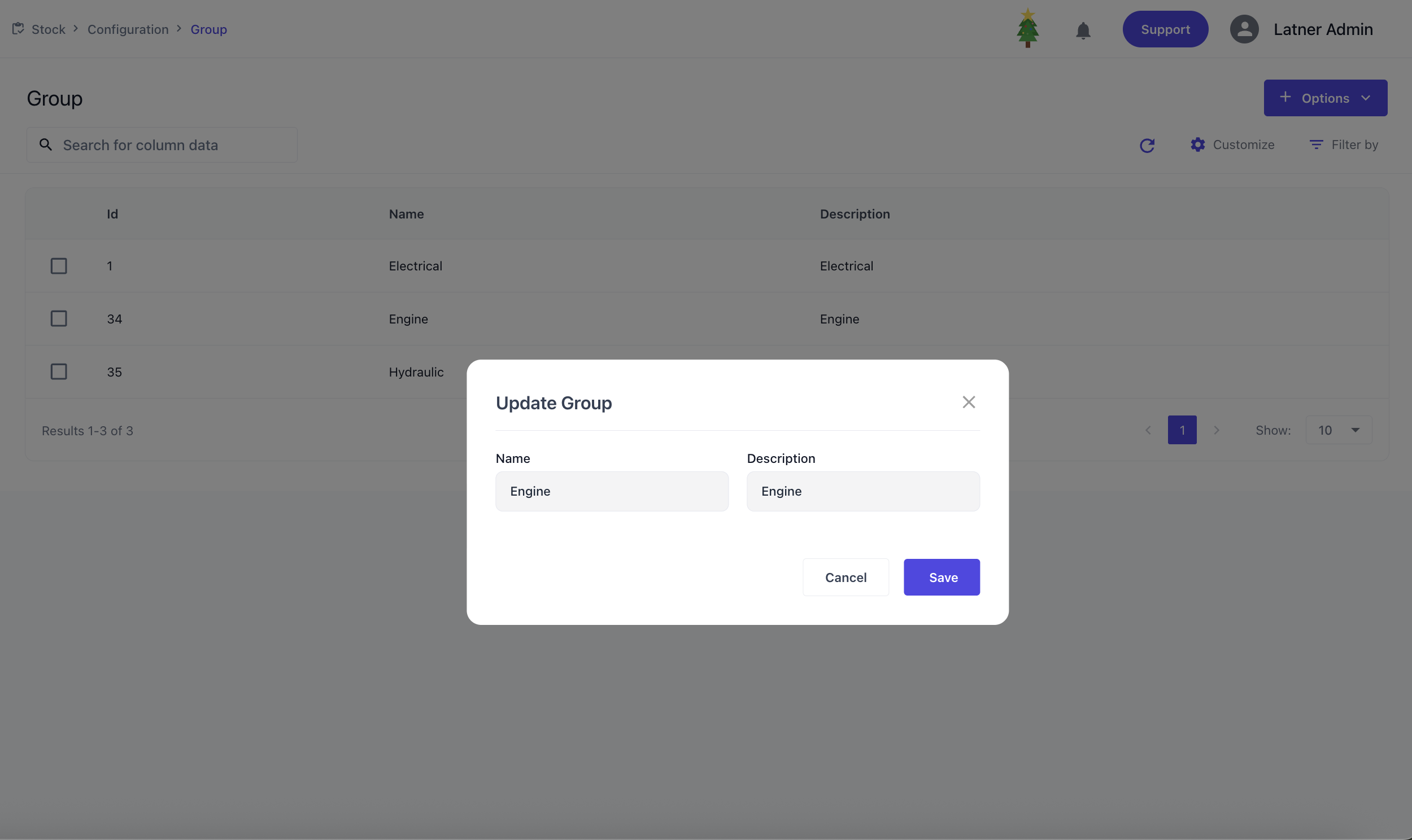Navigate to Configuration breadcrumb
Viewport: 1412px width, 840px height.
pyautogui.click(x=128, y=29)
